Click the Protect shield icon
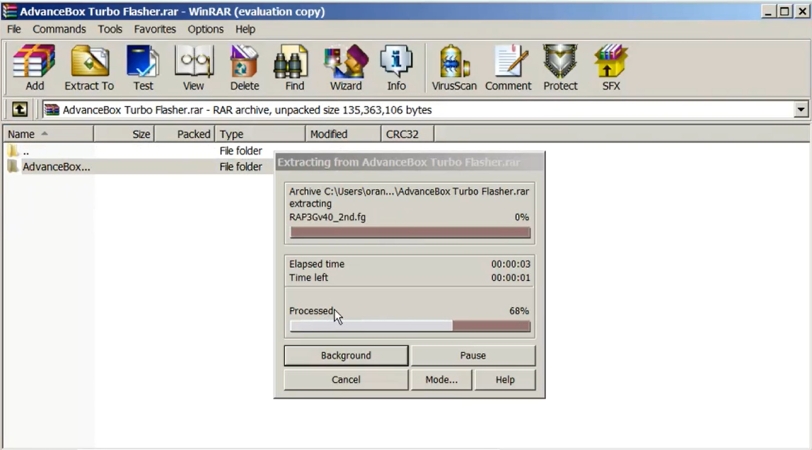The image size is (812, 450). [560, 68]
